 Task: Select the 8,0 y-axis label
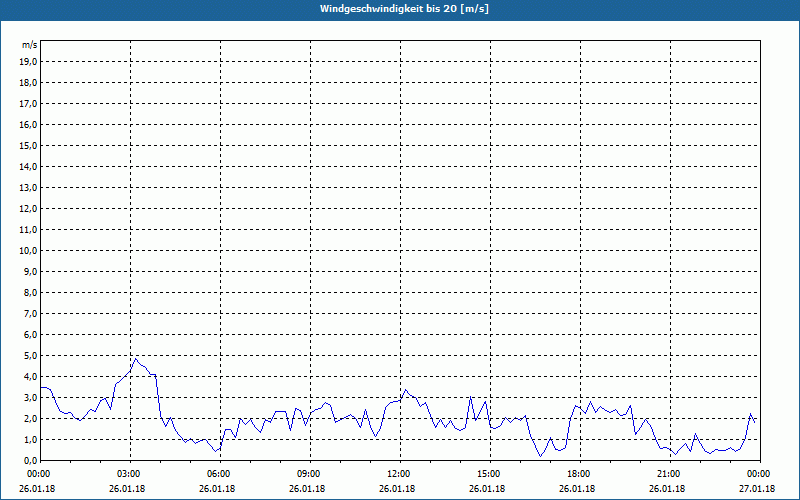coord(31,292)
